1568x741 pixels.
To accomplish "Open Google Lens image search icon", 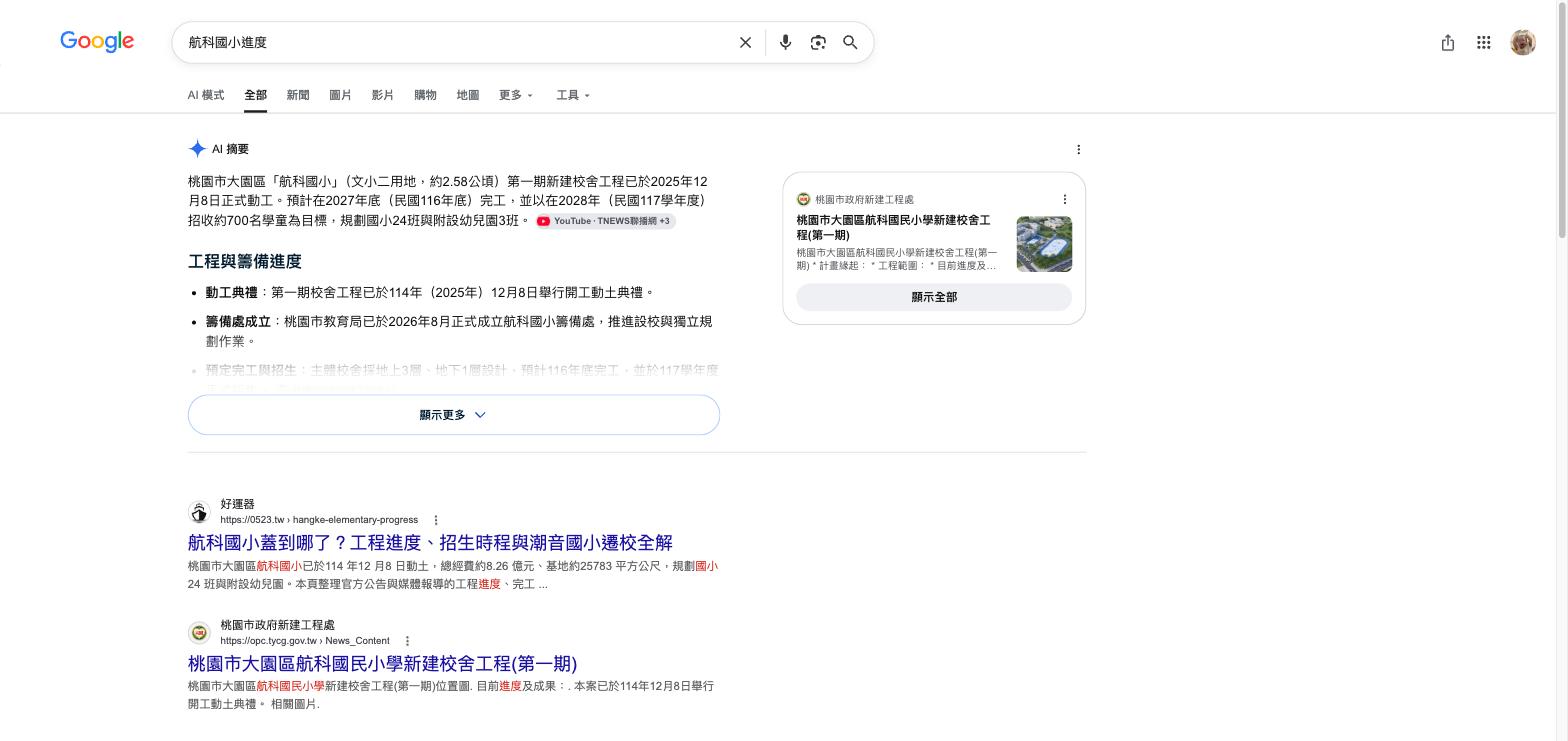I will [x=818, y=42].
